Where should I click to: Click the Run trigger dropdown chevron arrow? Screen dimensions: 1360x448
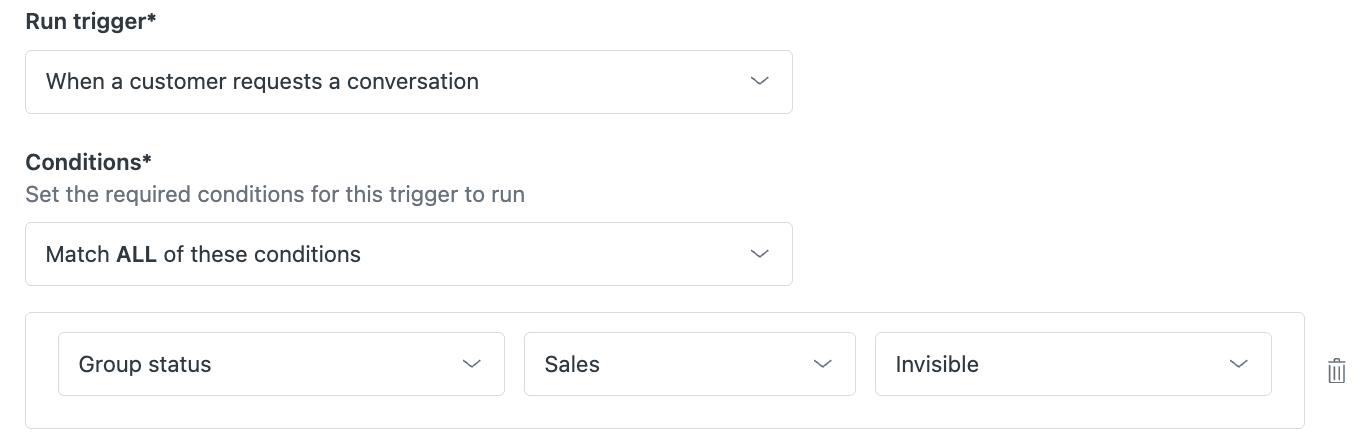[x=759, y=81]
